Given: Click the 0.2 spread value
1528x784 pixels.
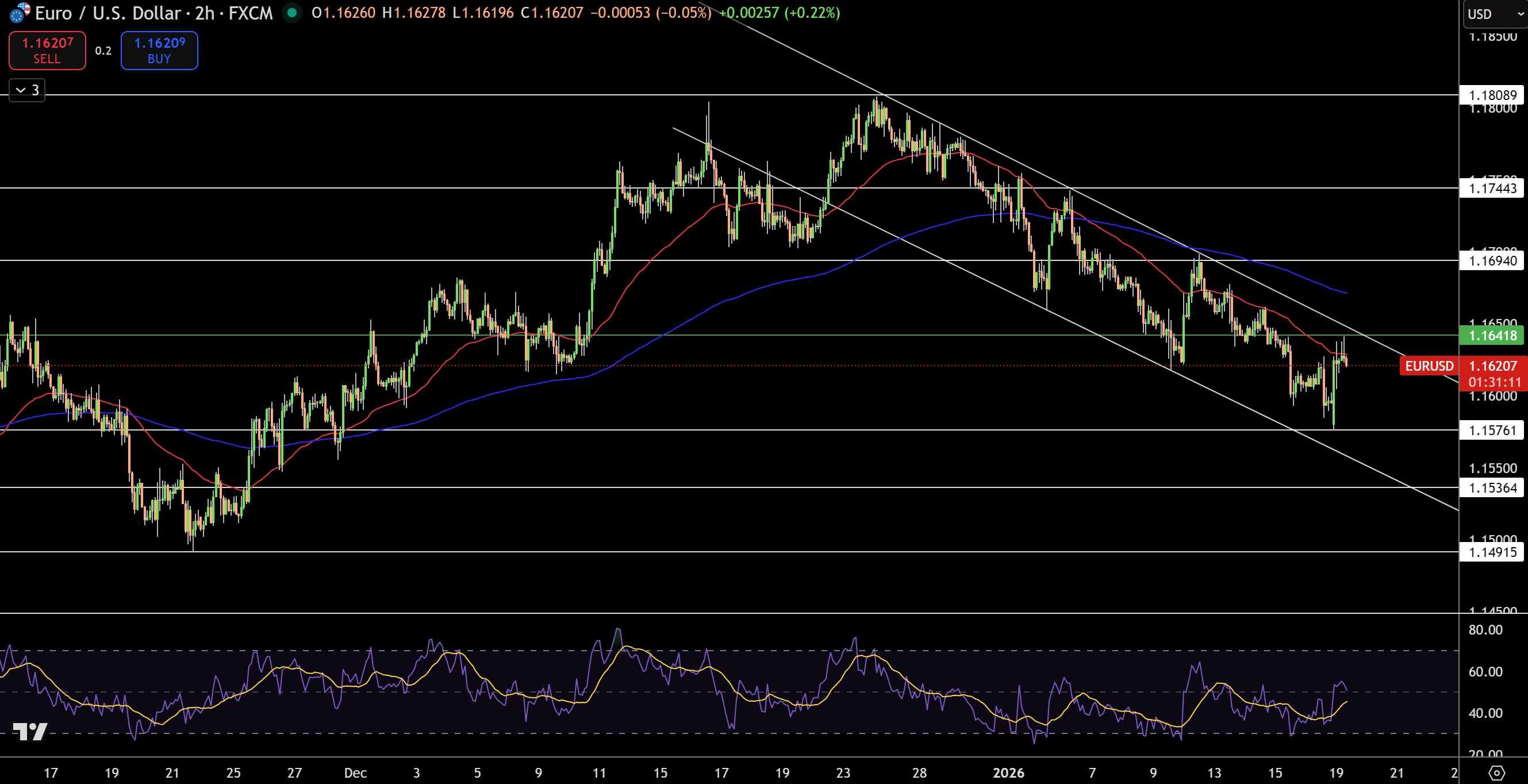Looking at the screenshot, I should tap(103, 51).
